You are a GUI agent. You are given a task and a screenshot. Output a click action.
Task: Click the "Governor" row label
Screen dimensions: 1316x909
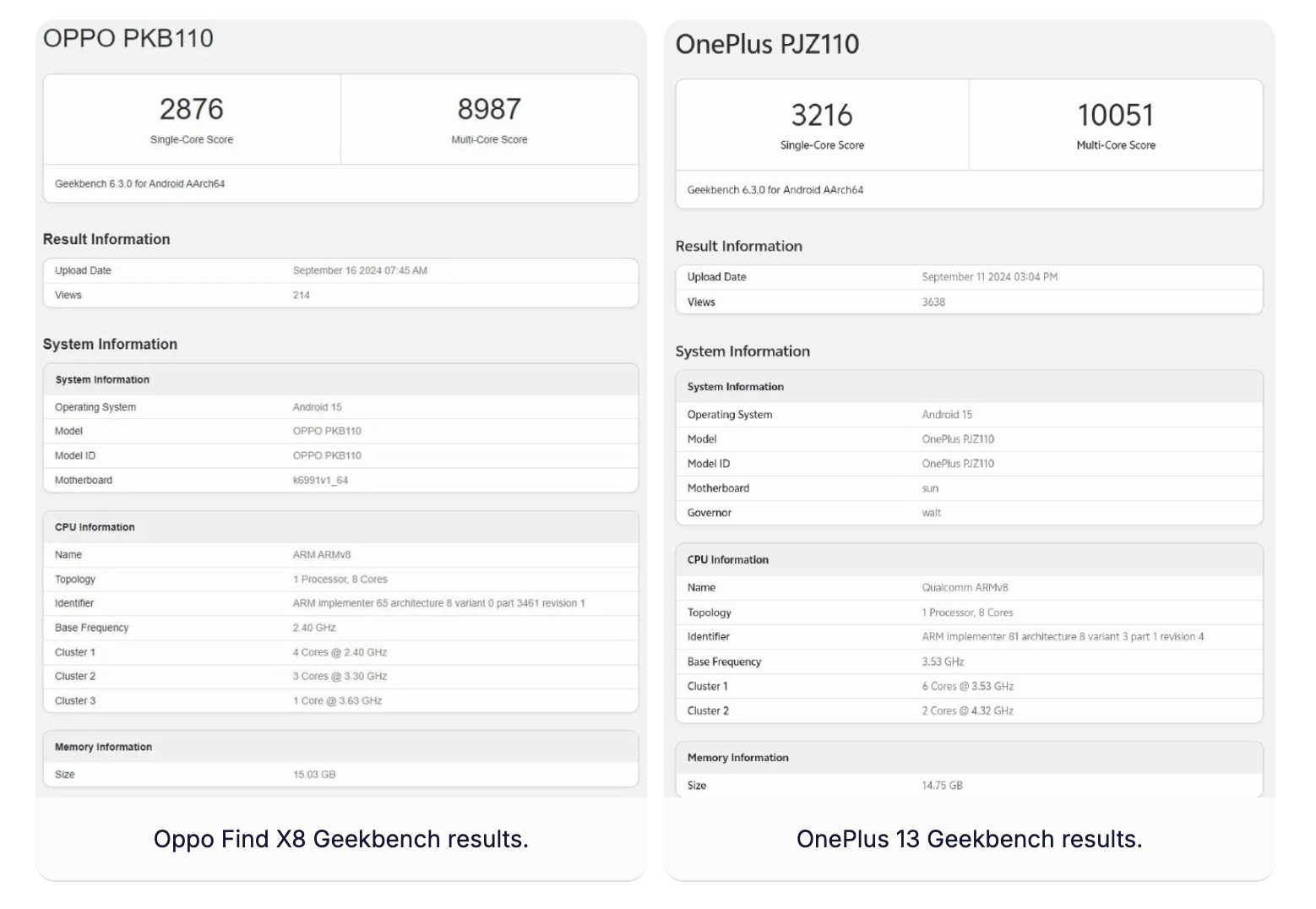click(x=710, y=513)
